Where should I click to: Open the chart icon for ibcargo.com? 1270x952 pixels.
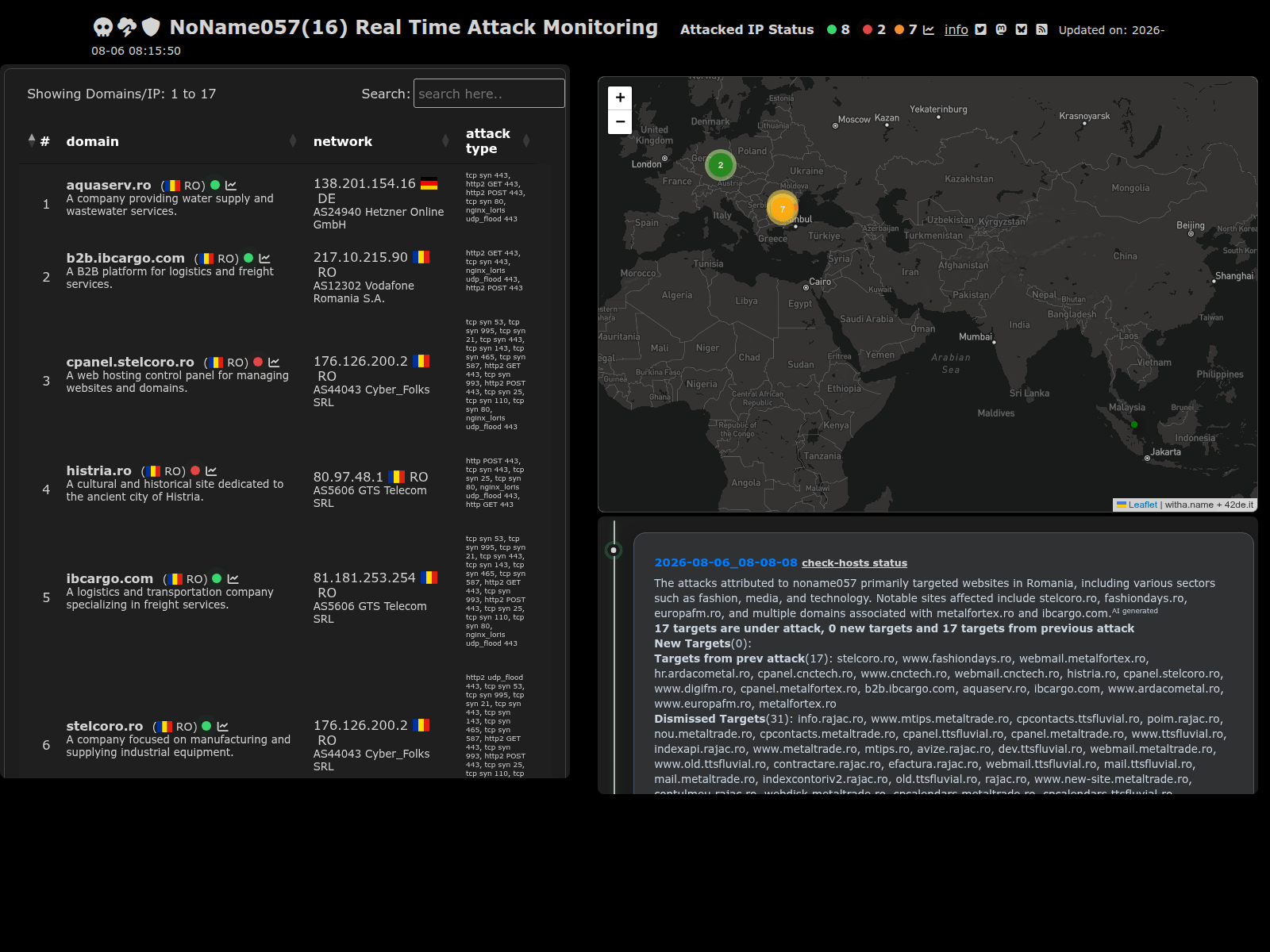233,579
